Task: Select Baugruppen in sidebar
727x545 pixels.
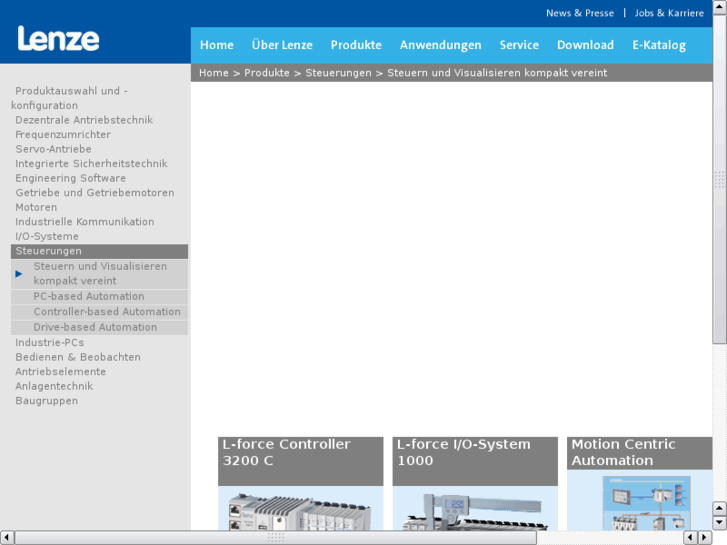Action: (46, 401)
